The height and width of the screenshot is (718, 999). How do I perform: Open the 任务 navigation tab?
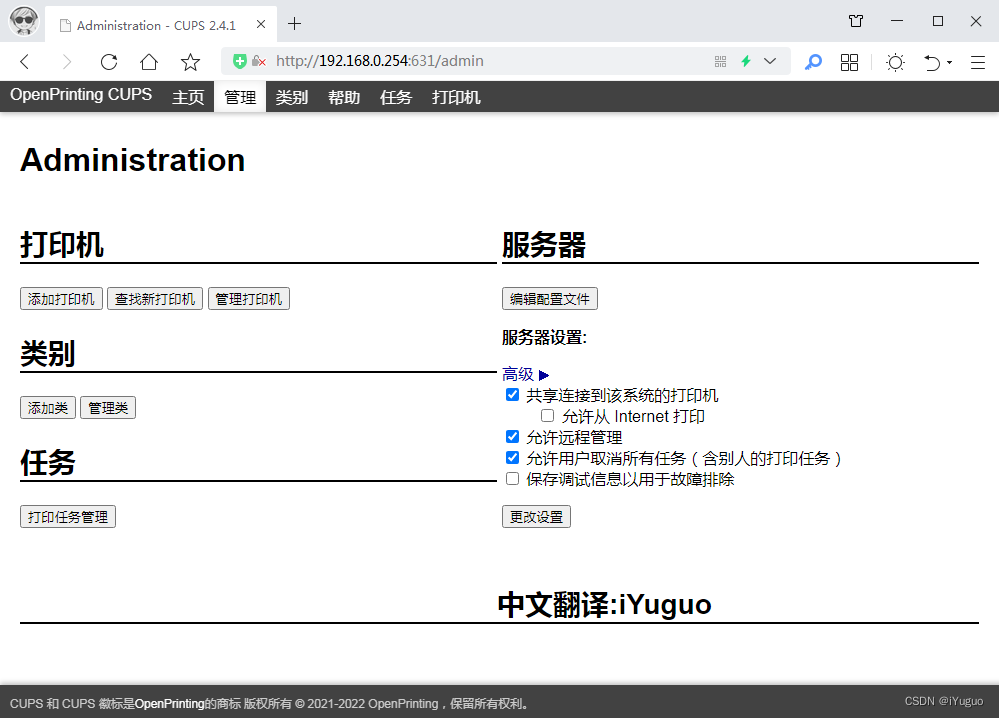(x=396, y=97)
